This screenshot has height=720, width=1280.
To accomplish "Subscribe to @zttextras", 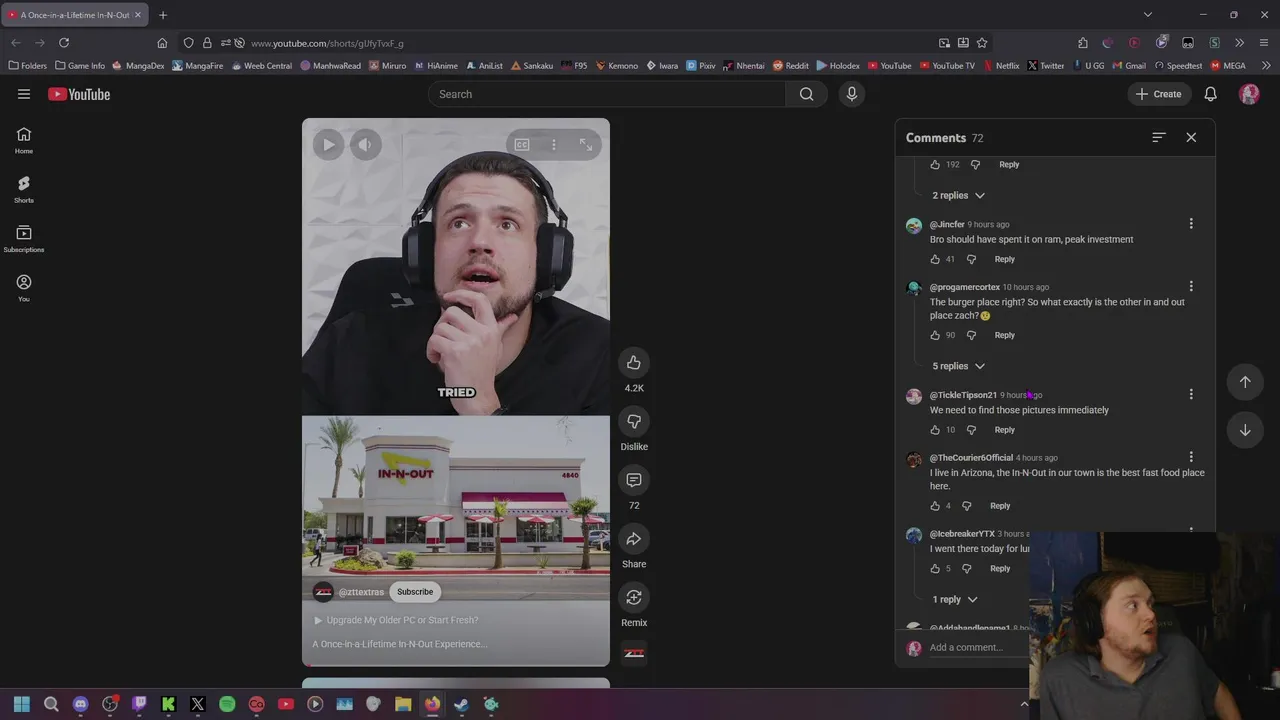I will pos(415,592).
